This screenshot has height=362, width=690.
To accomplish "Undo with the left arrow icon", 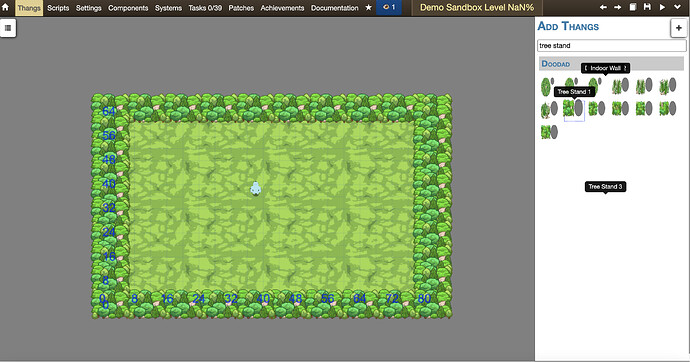I will pyautogui.click(x=603, y=7).
